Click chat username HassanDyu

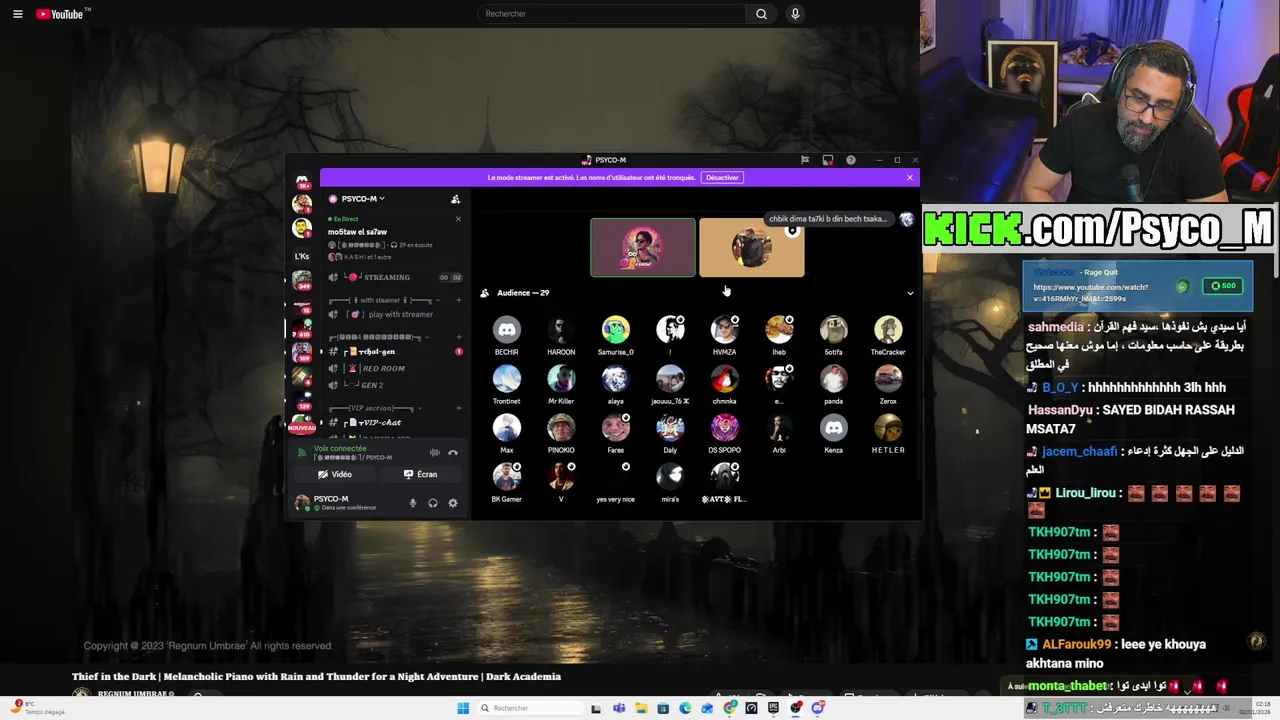click(1059, 410)
